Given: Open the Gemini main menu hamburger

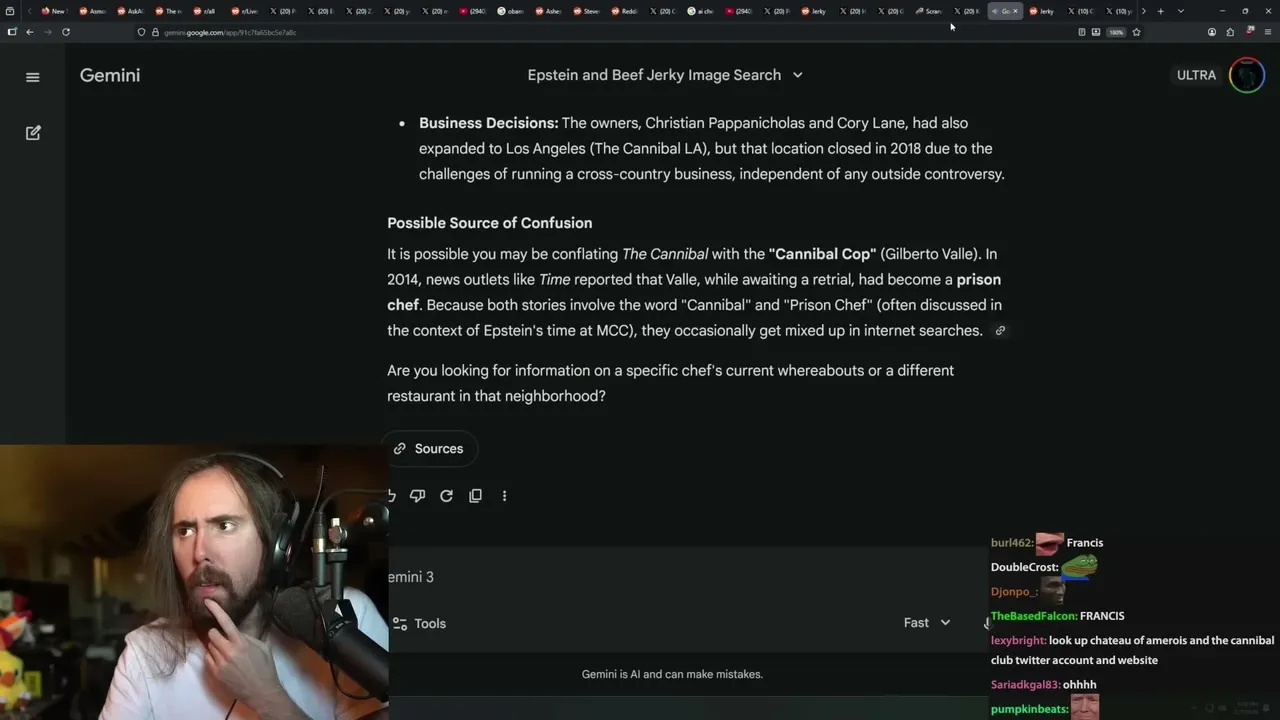Looking at the screenshot, I should tap(33, 77).
